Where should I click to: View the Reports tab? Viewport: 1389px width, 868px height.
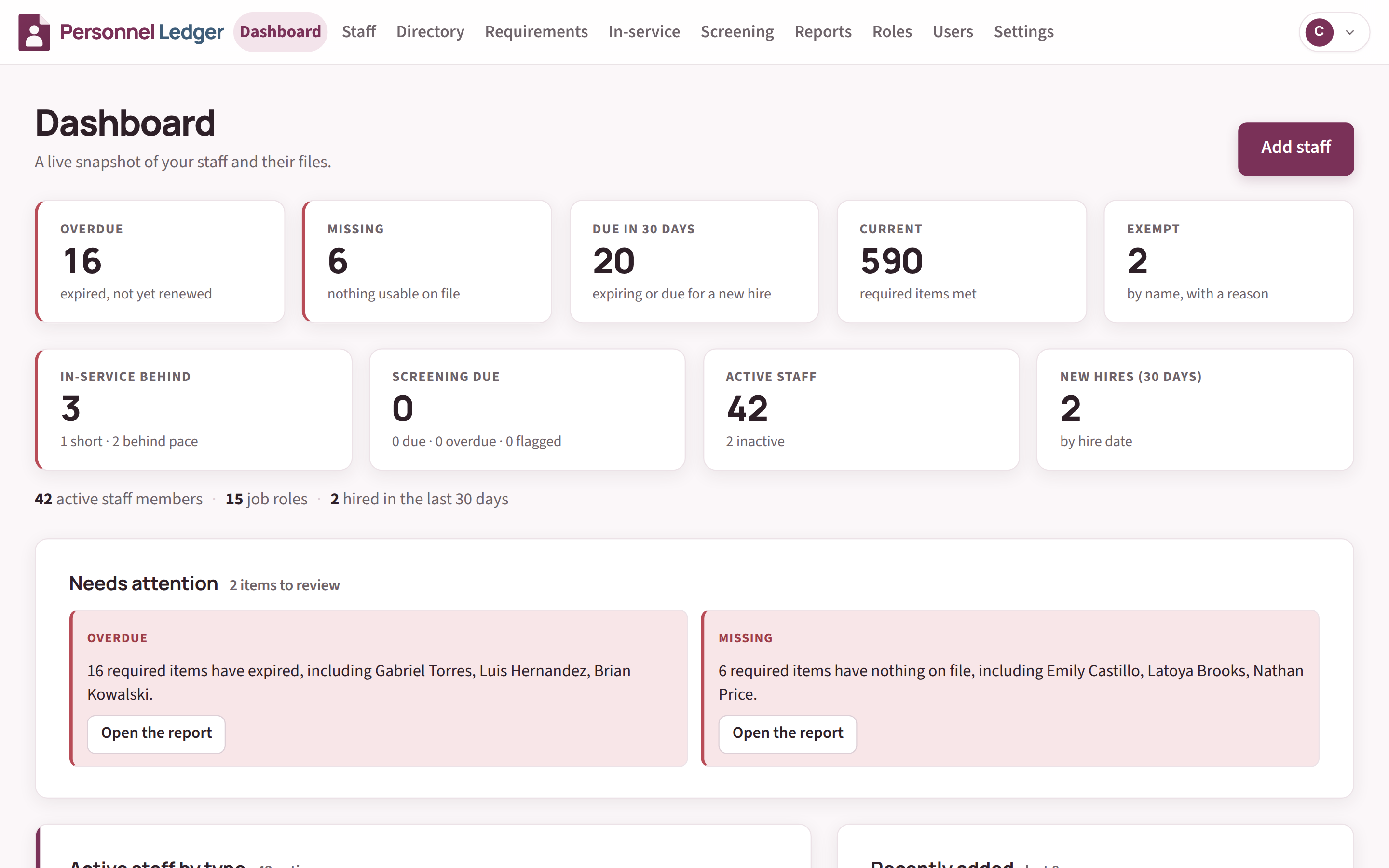(x=822, y=31)
